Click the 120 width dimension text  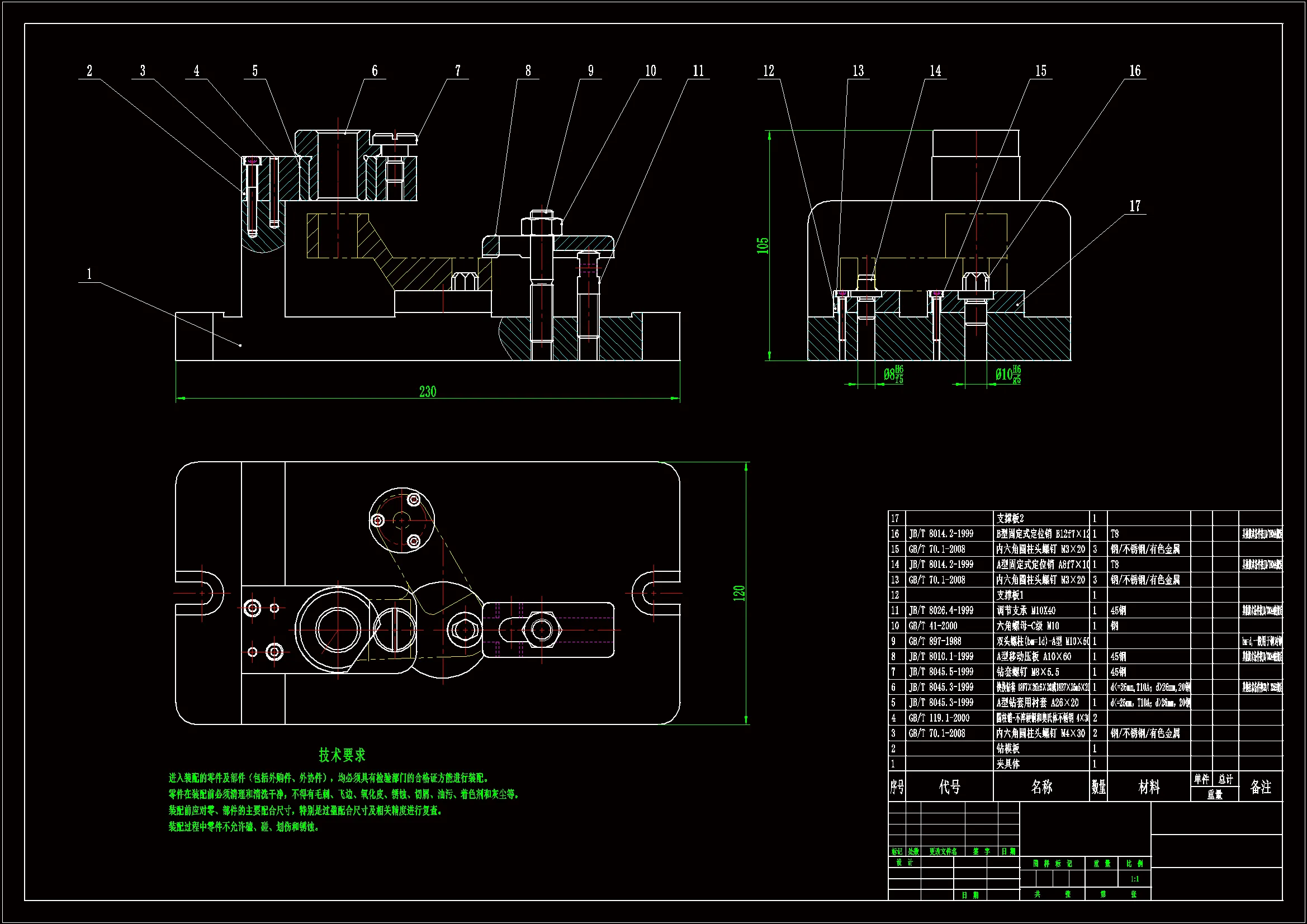(x=739, y=593)
